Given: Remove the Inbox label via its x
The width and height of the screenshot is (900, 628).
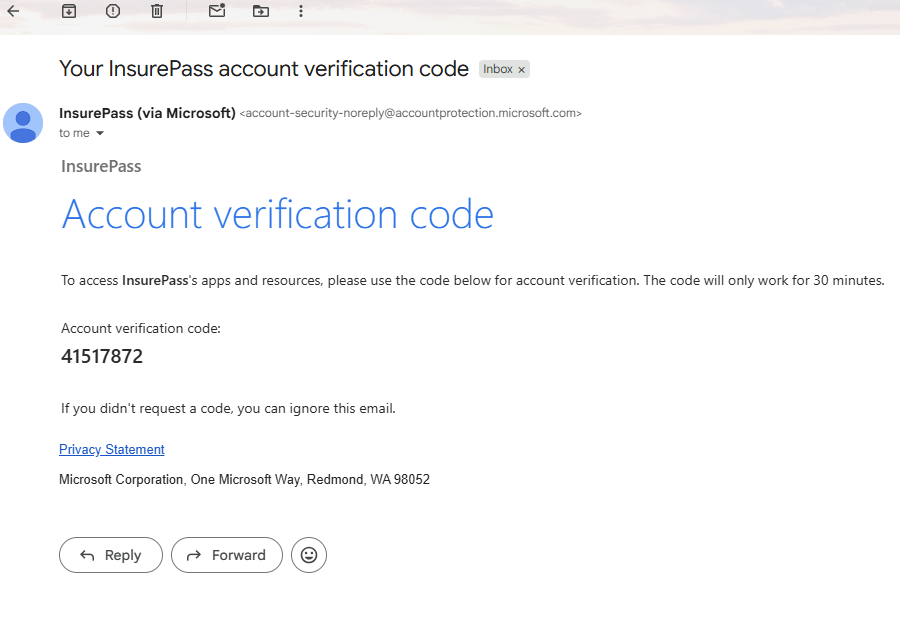Looking at the screenshot, I should coord(522,70).
